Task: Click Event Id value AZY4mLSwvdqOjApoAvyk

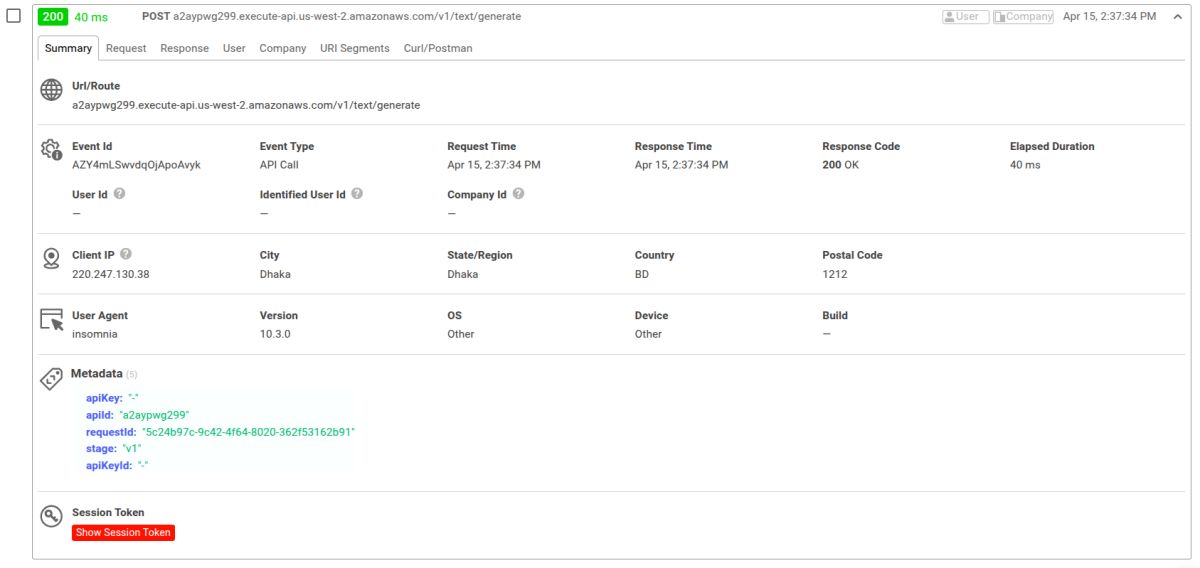Action: point(136,165)
